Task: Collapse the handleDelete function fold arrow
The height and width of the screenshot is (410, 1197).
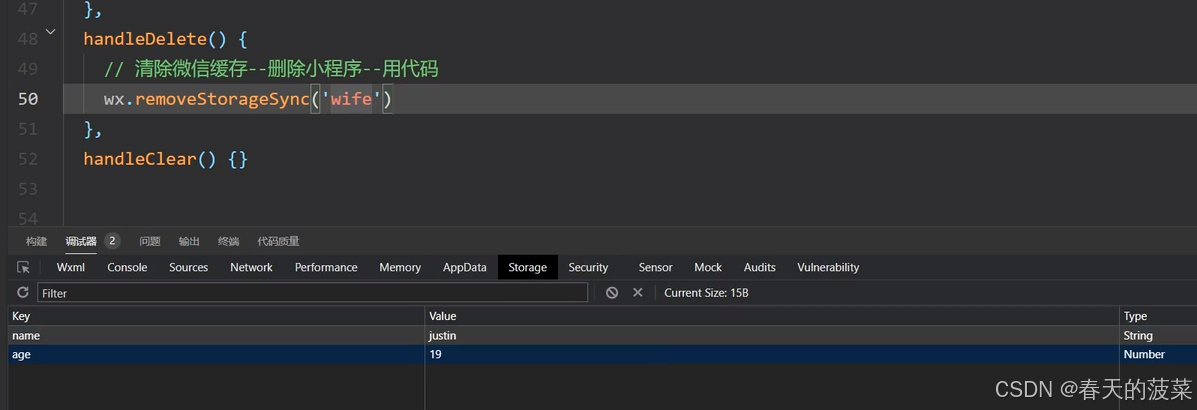Action: click(50, 32)
